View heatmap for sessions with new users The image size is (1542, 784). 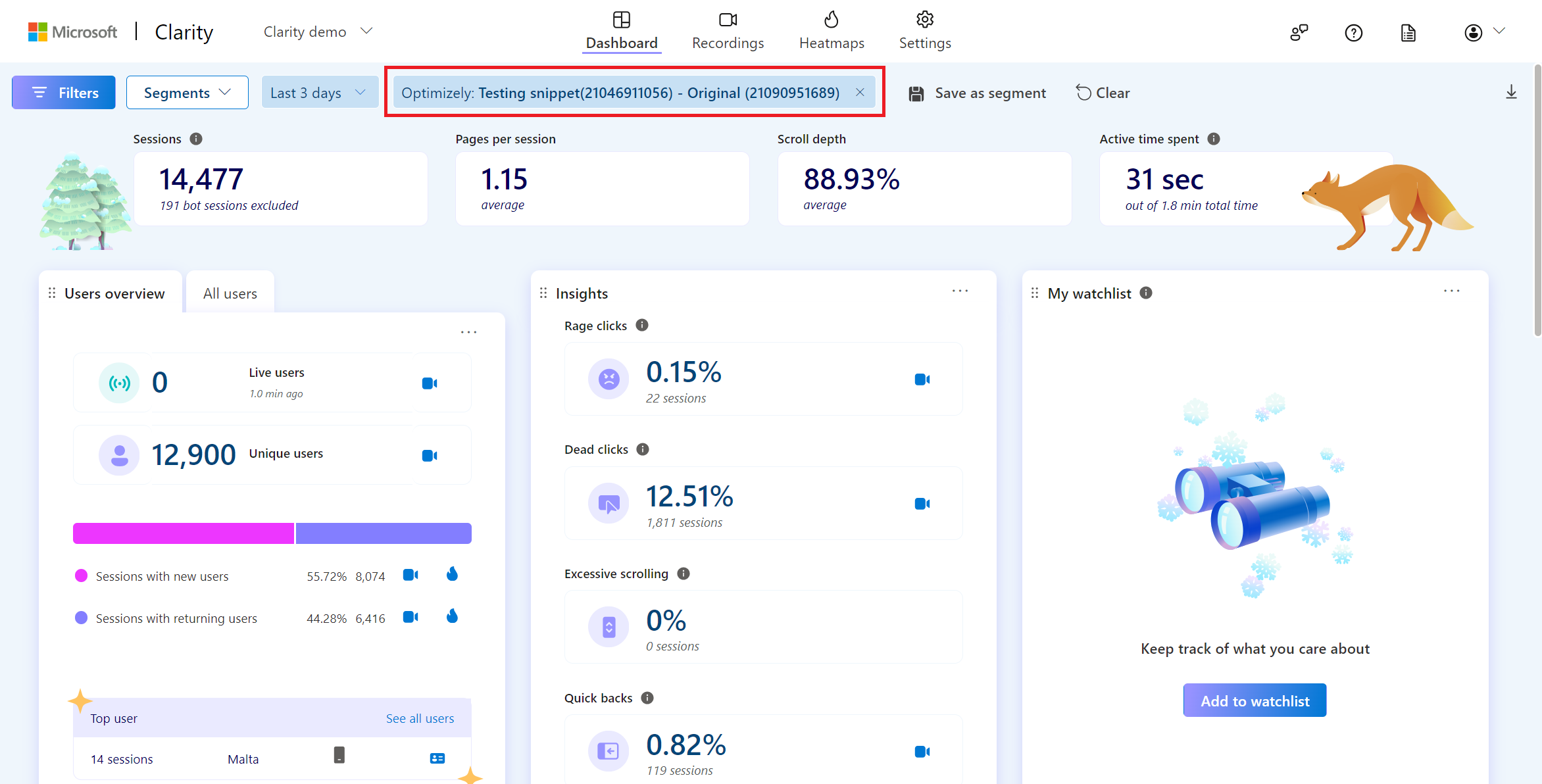pyautogui.click(x=452, y=575)
